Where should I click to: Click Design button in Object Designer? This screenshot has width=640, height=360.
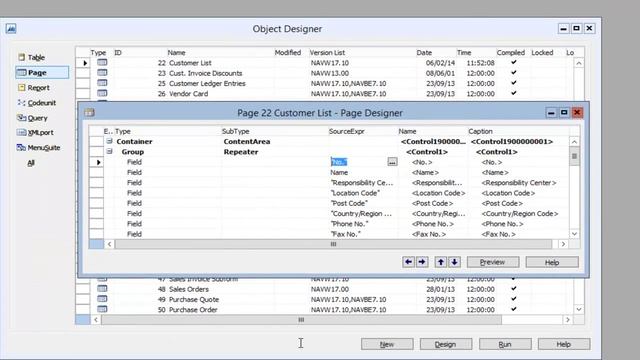[446, 344]
